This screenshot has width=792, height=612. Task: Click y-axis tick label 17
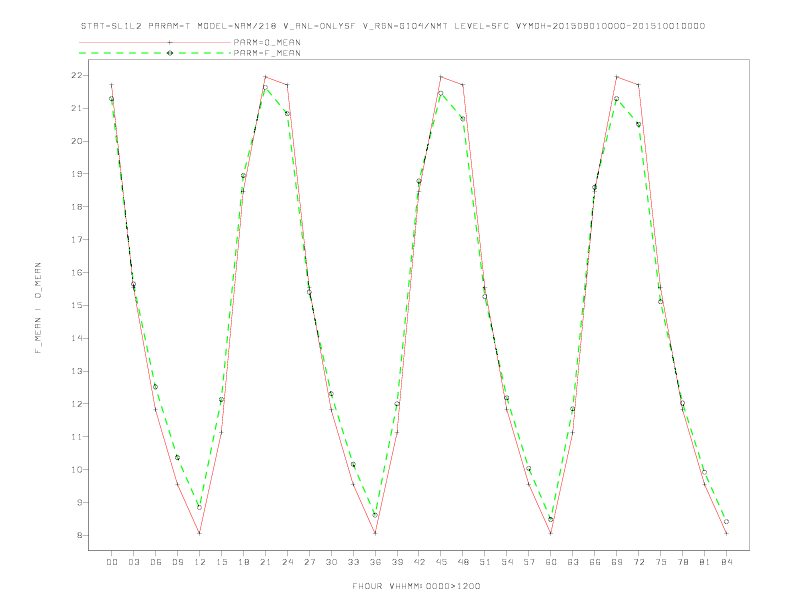[77, 239]
